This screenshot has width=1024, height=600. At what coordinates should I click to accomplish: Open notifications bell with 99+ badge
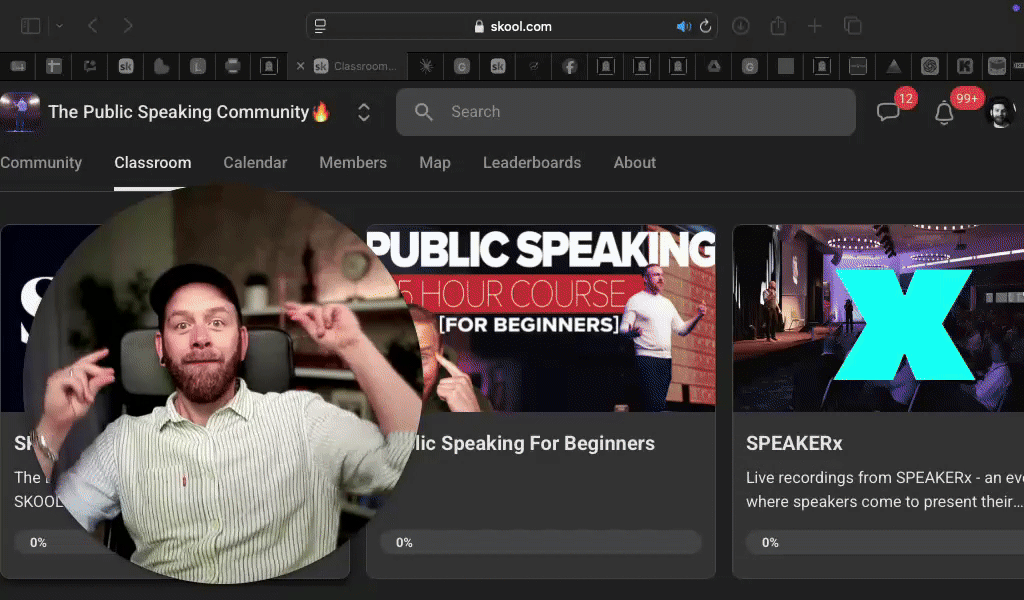pos(944,112)
